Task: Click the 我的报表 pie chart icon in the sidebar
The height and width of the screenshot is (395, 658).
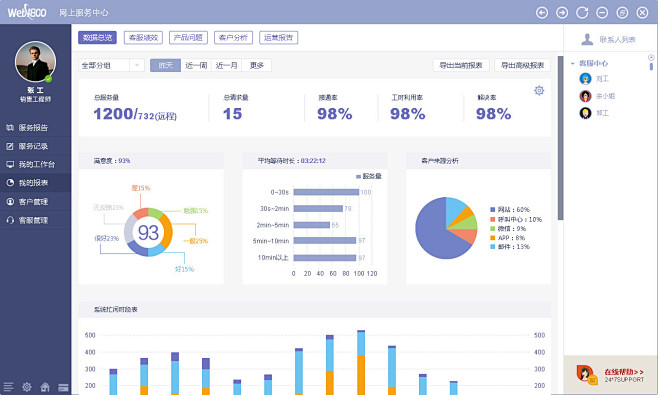Action: pos(10,183)
